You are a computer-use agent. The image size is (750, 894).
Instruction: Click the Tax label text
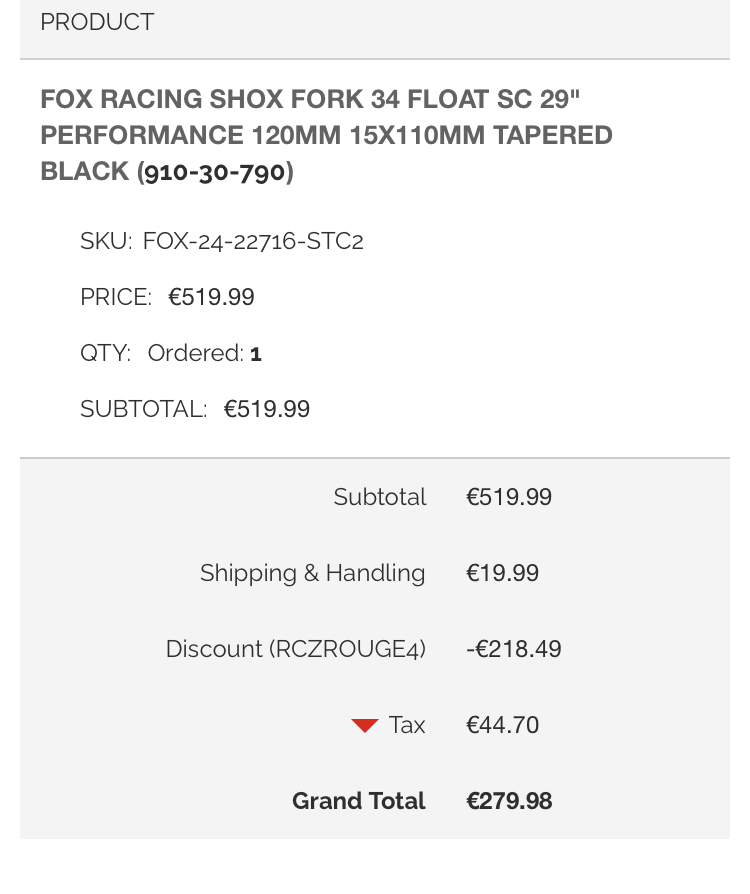coord(407,725)
